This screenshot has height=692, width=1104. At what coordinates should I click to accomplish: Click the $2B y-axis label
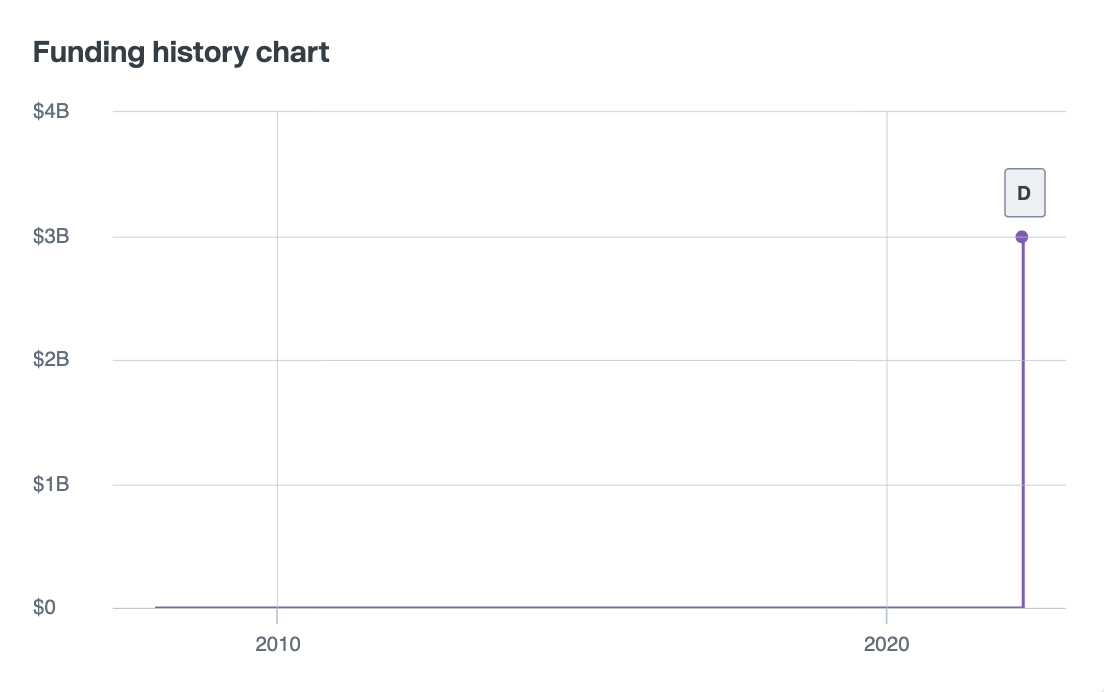pos(50,360)
